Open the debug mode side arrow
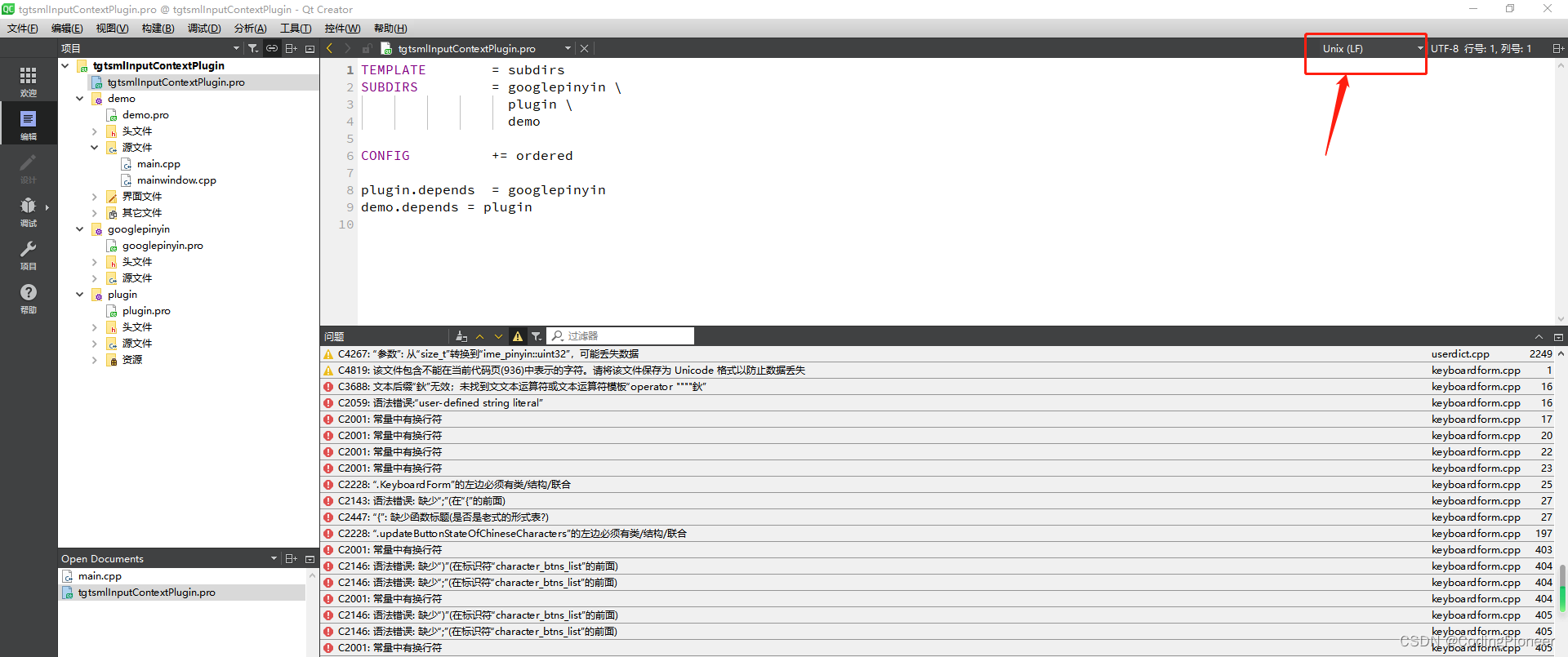 click(47, 207)
